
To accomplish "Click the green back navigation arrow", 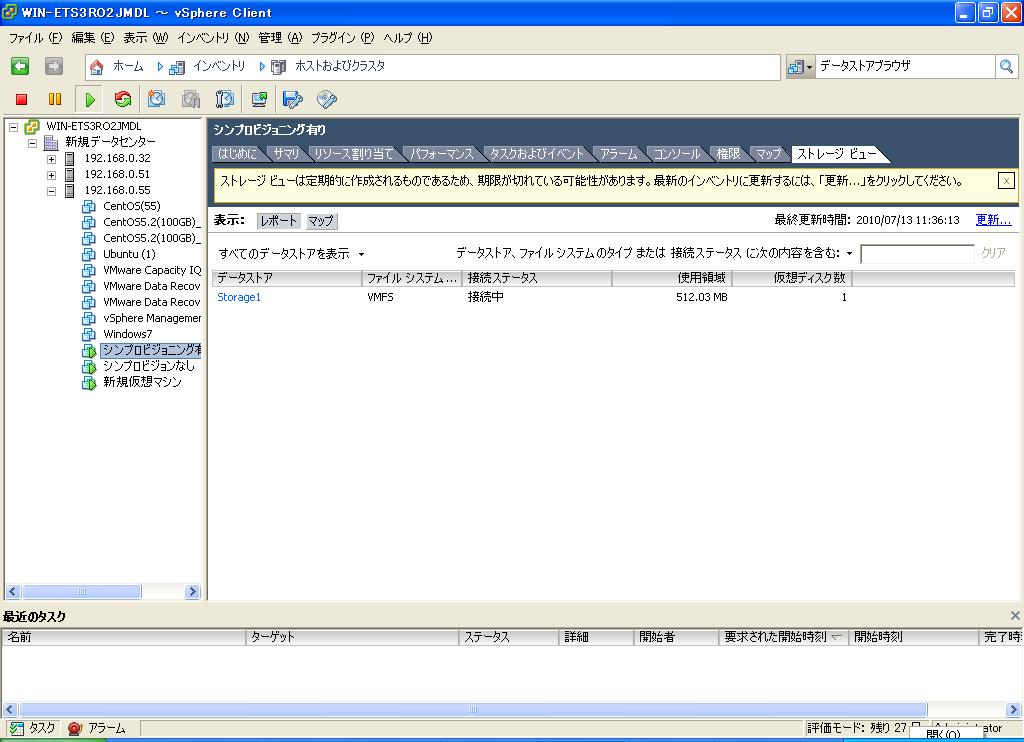I will (x=20, y=66).
